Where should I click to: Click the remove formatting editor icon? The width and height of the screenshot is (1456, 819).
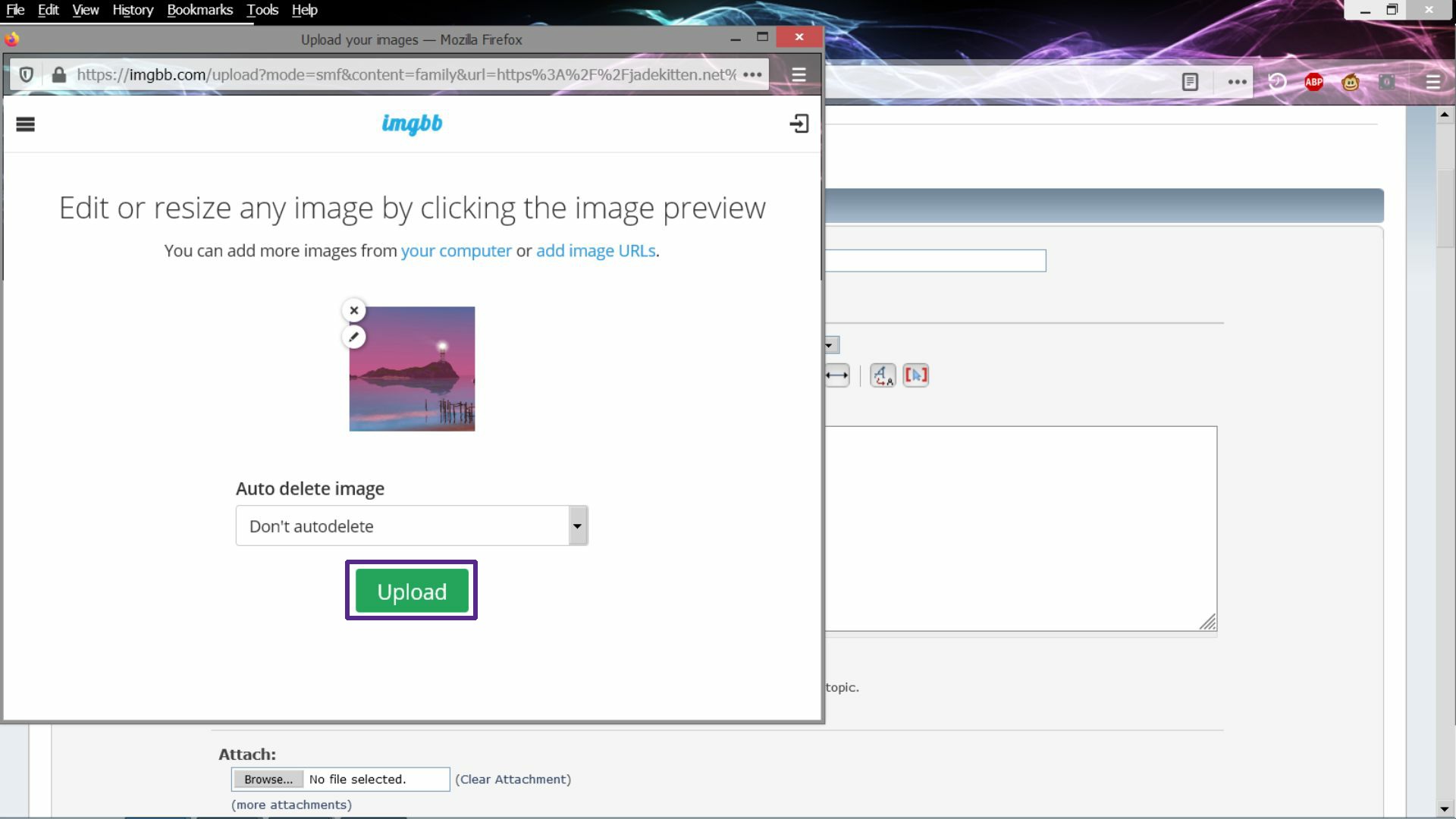883,375
